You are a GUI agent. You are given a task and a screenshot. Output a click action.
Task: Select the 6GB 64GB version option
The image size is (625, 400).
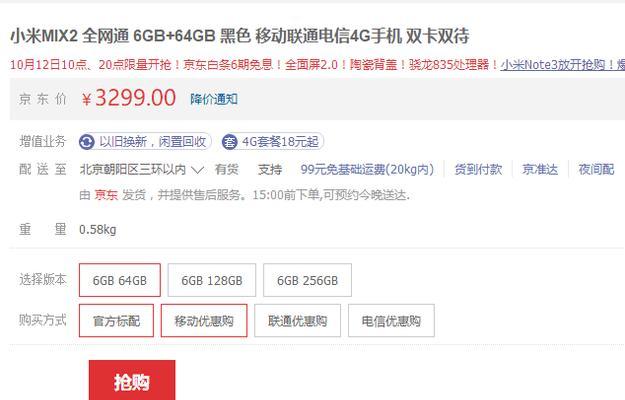pyautogui.click(x=120, y=280)
